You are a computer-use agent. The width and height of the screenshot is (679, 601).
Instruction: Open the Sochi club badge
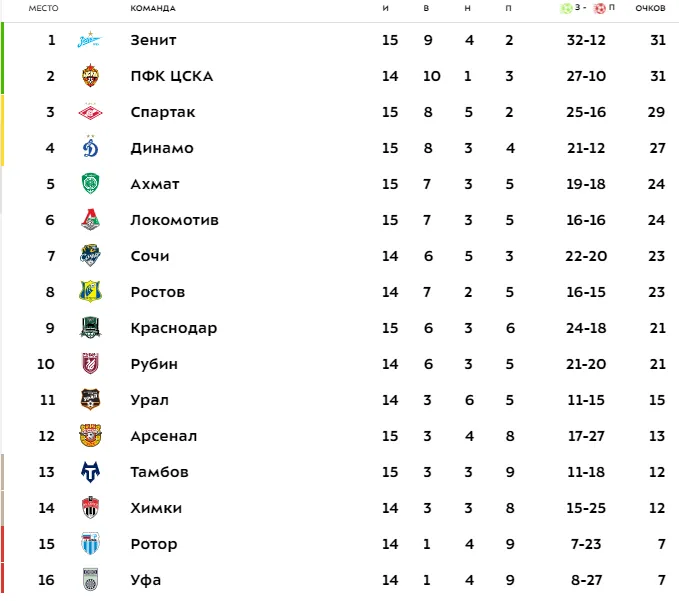[x=90, y=255]
